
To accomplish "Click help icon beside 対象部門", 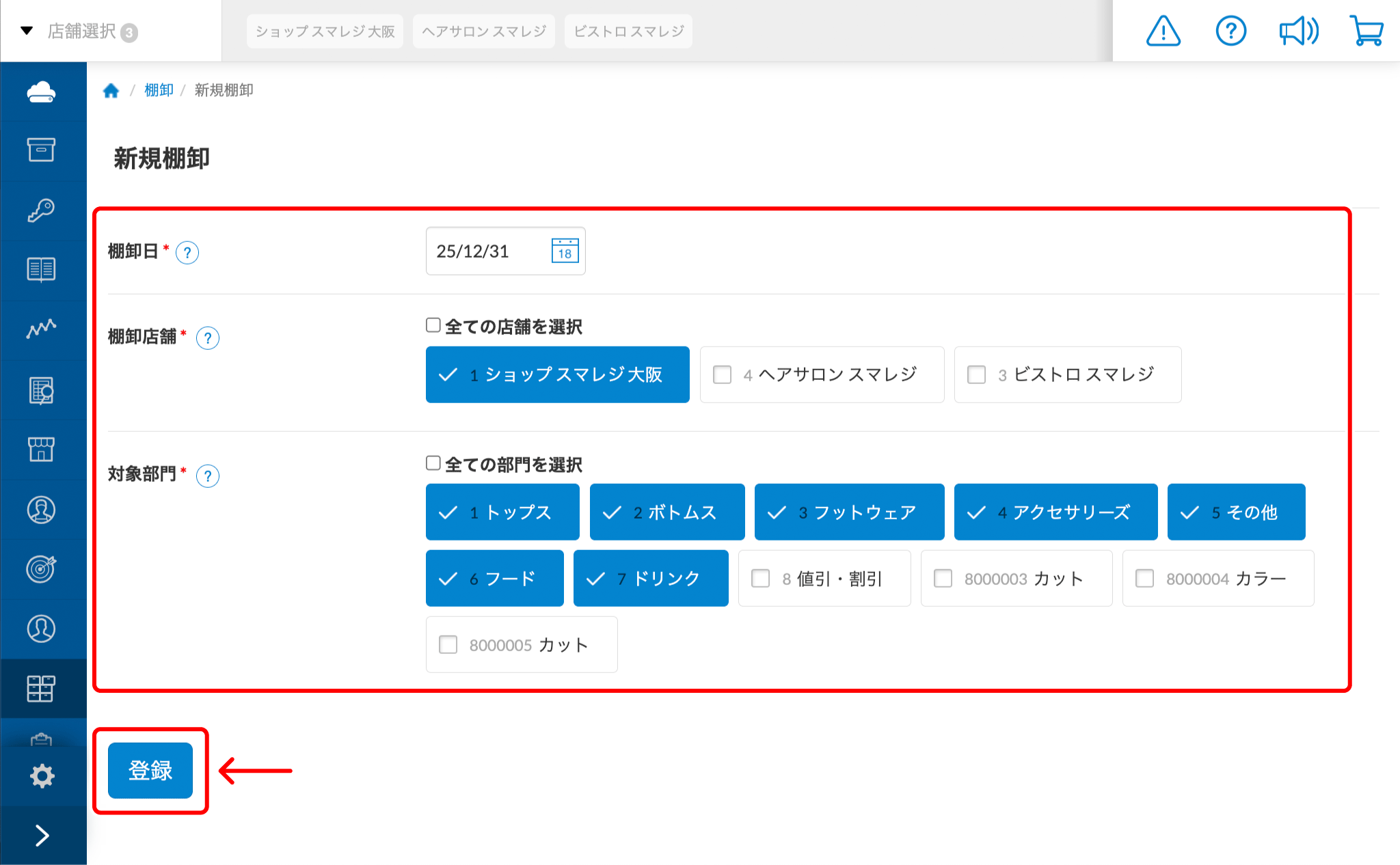I will point(208,476).
